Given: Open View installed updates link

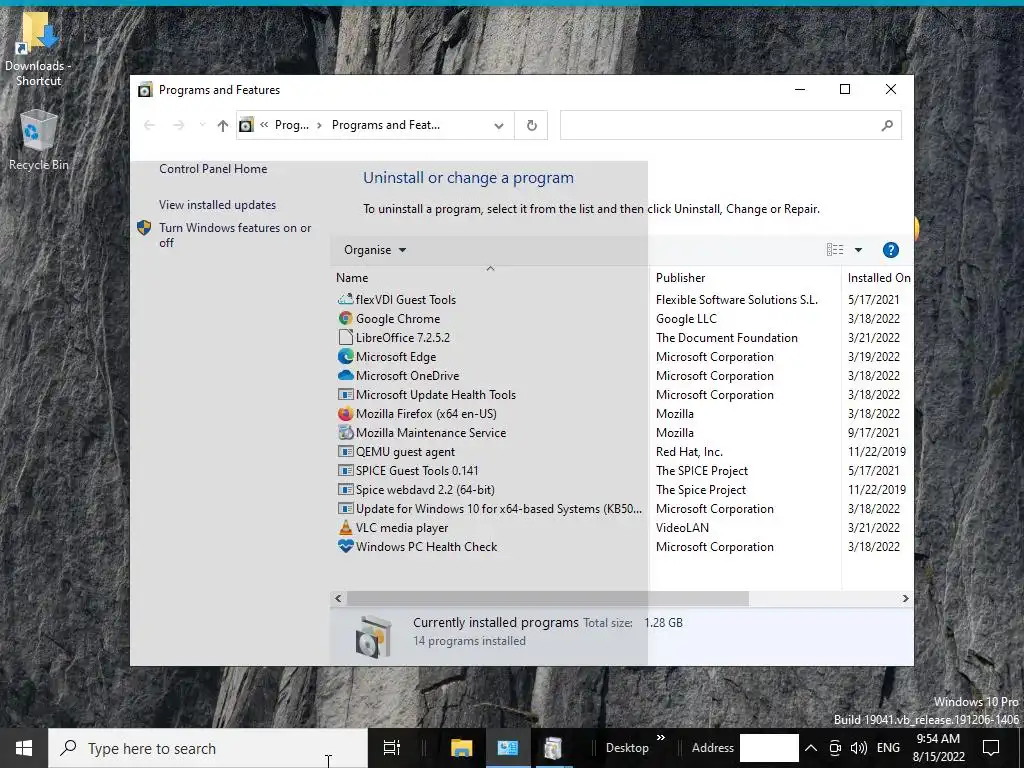Looking at the screenshot, I should pos(217,205).
